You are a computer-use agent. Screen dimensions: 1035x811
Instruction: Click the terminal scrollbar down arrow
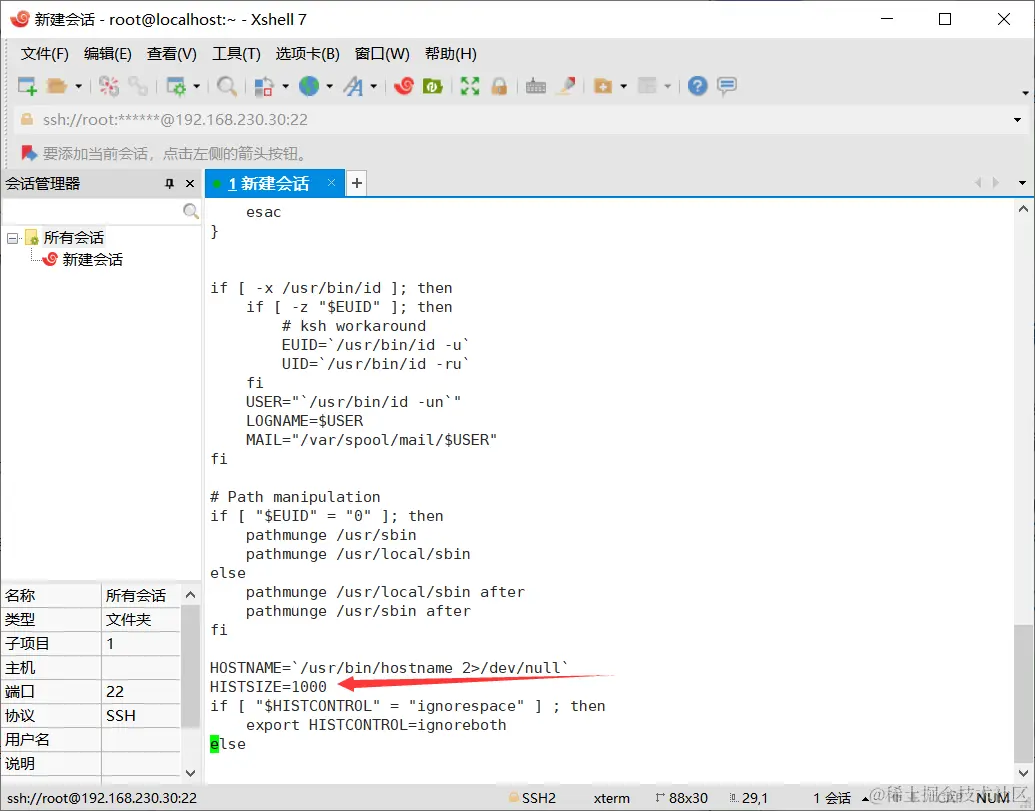tap(1023, 773)
